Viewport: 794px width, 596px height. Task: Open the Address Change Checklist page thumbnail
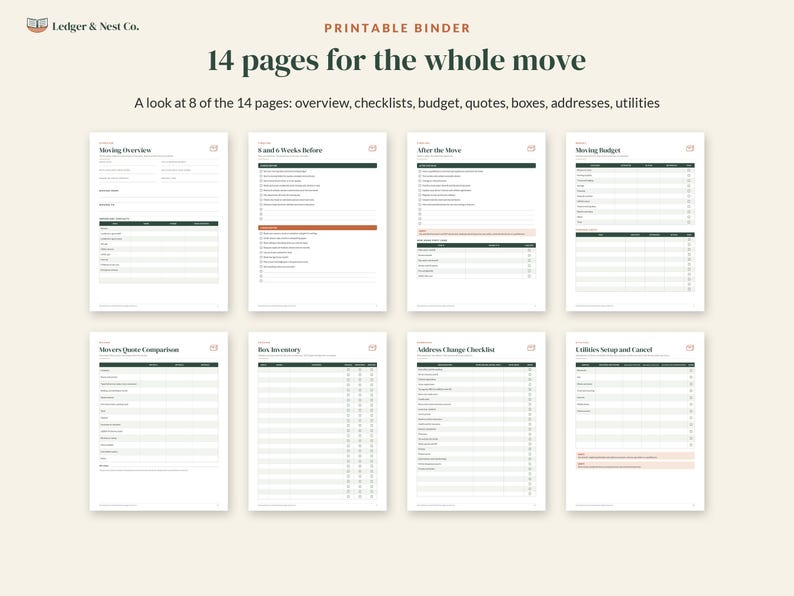(x=477, y=421)
